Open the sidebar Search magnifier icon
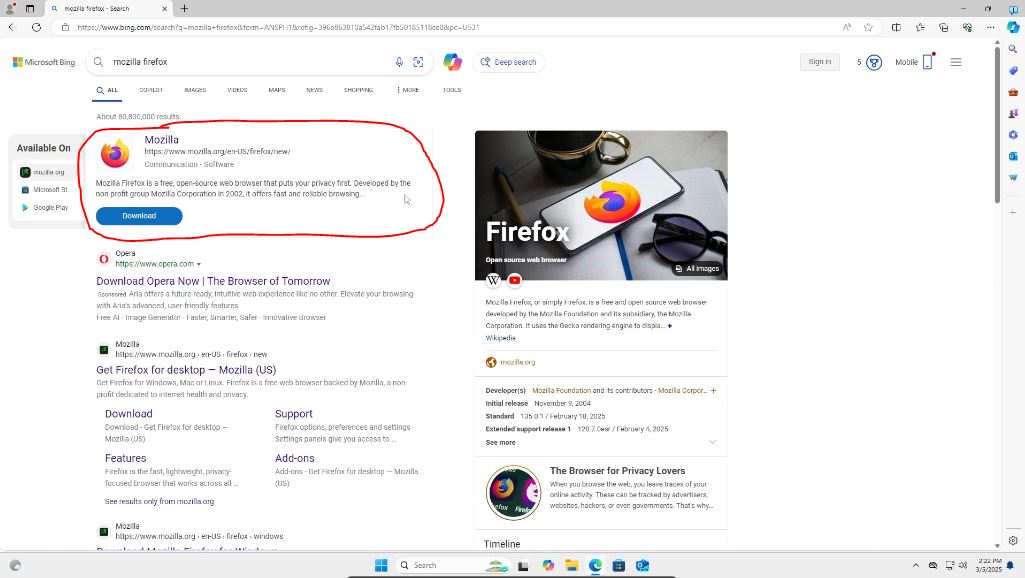Screen dimensions: 1025x578 [1013, 49]
